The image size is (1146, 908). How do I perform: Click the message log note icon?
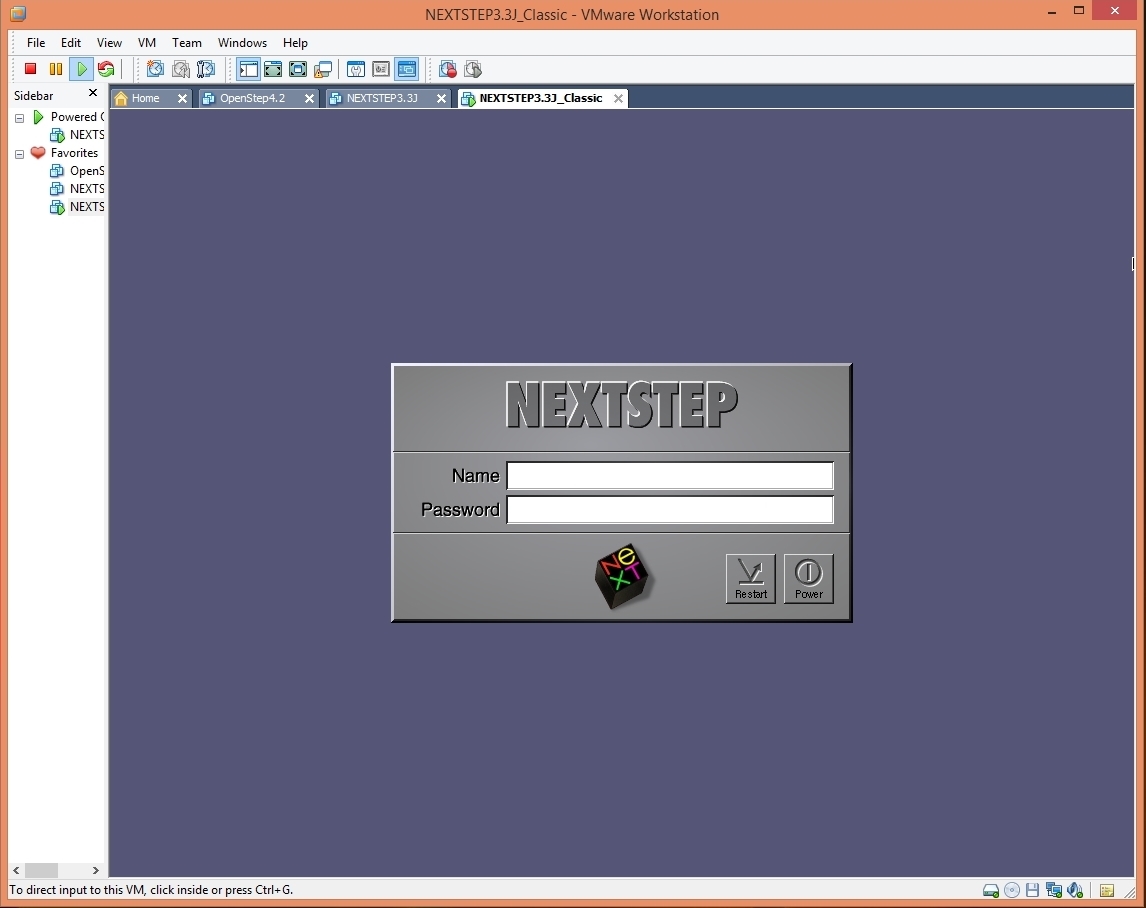click(1107, 890)
